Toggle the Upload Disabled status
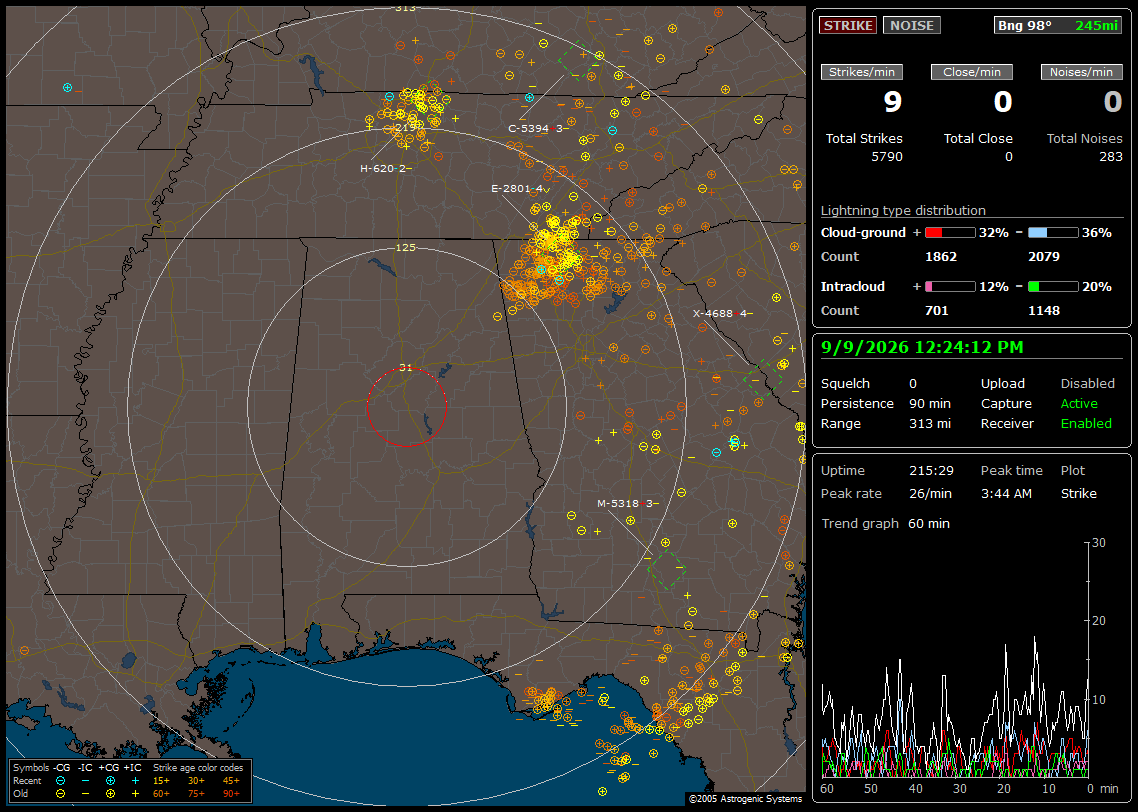1138x812 pixels. pyautogui.click(x=1087, y=383)
